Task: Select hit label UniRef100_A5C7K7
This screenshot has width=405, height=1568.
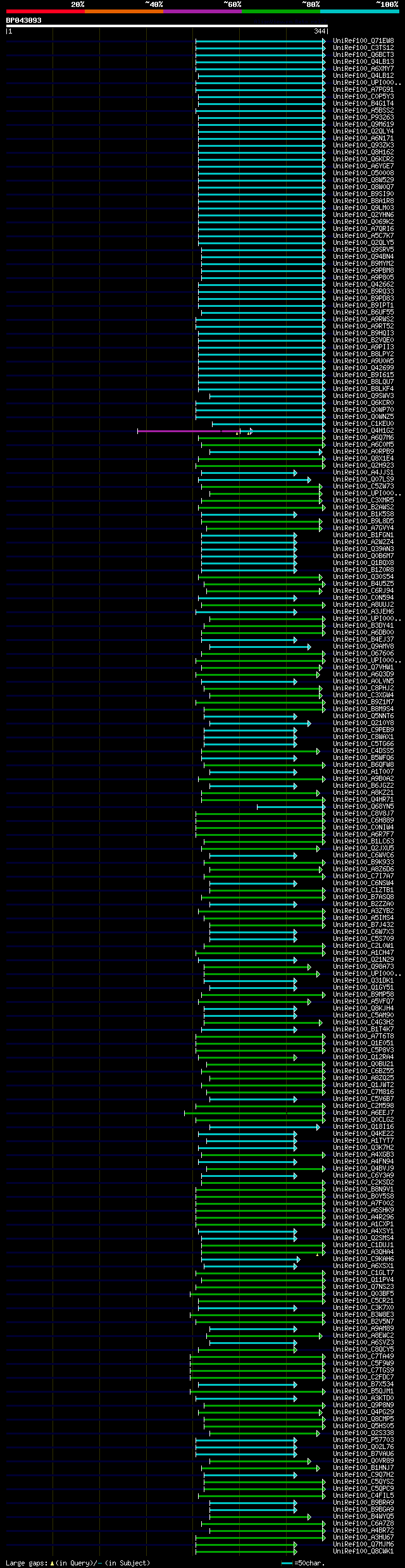Action: click(363, 236)
